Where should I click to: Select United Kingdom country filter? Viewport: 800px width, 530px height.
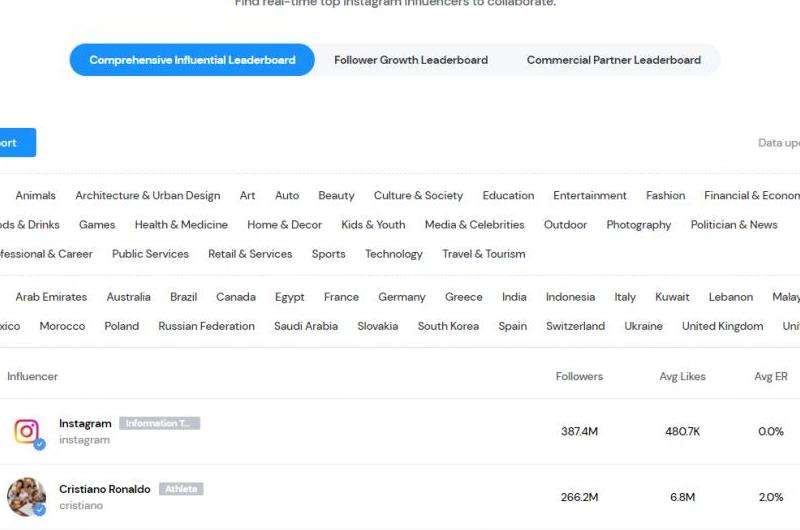point(722,326)
